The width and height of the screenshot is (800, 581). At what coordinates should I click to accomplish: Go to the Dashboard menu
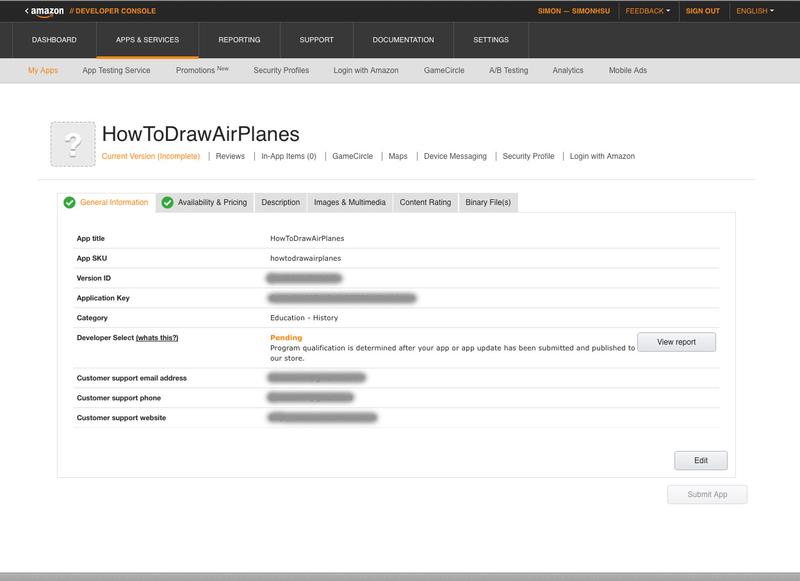click(x=54, y=40)
